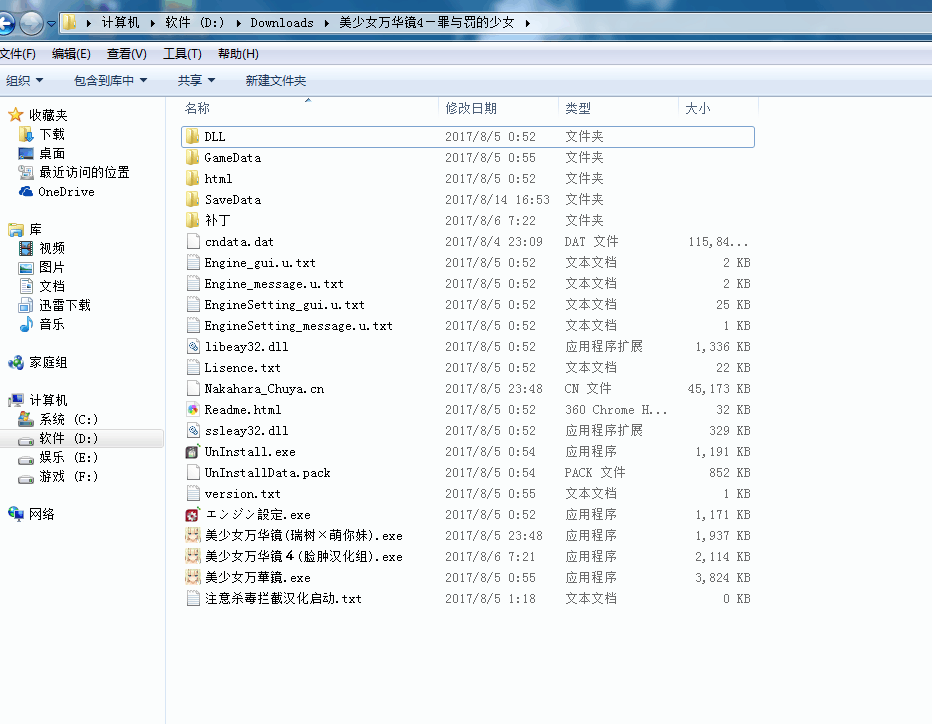The image size is (932, 724).
Task: Open OneDrive in the favorites sidebar
Action: [66, 191]
